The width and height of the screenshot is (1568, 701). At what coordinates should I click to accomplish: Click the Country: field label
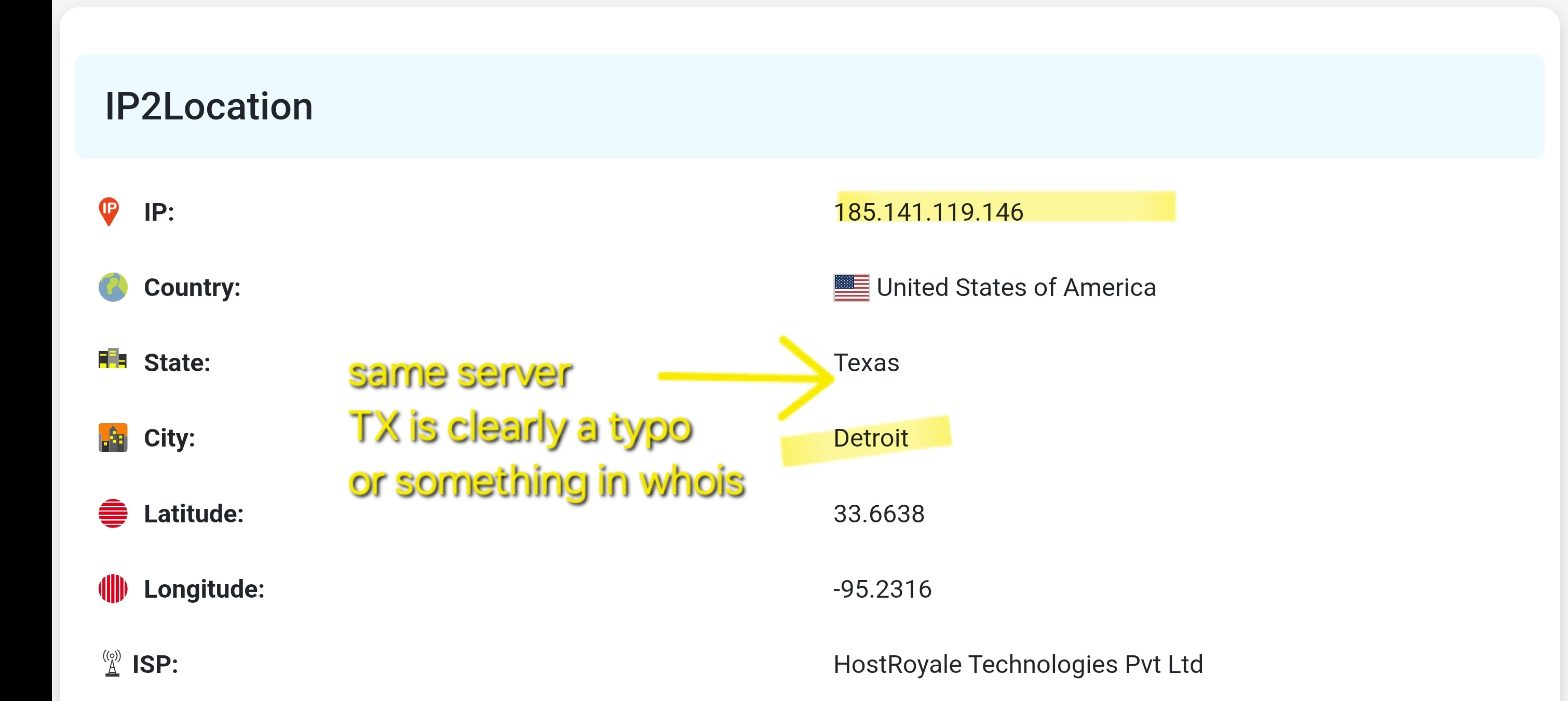(192, 288)
